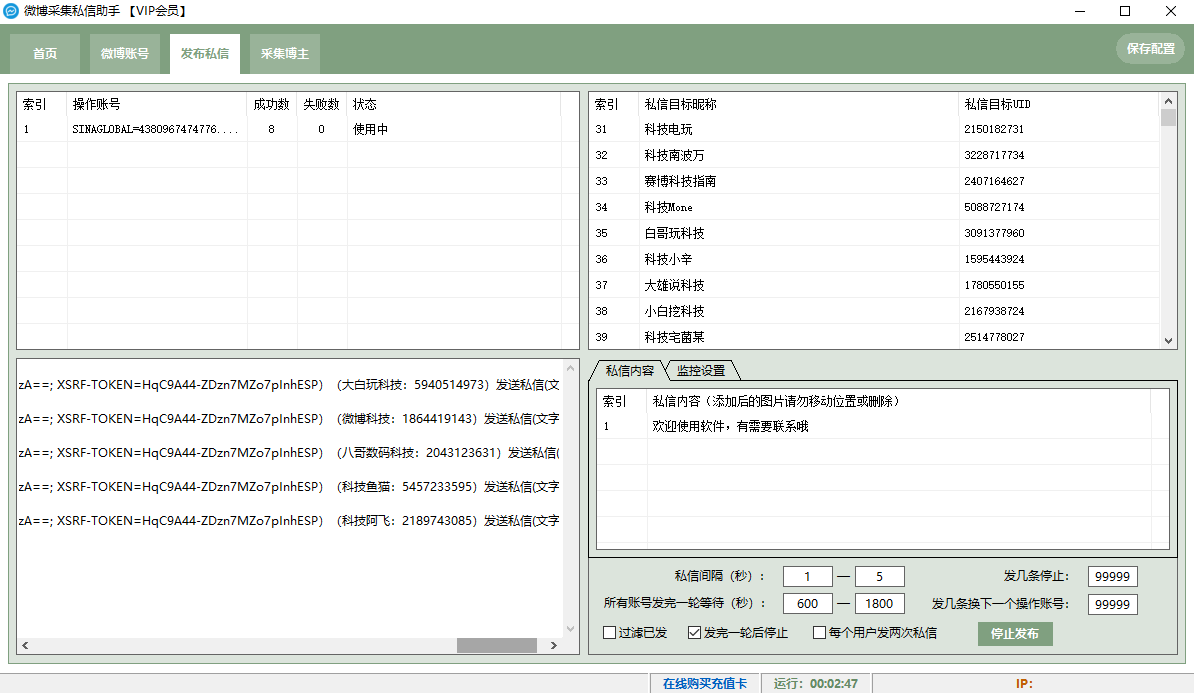Screen dimensions: 1194x693
Task: Open the 微博账号 tab
Action: [124, 54]
